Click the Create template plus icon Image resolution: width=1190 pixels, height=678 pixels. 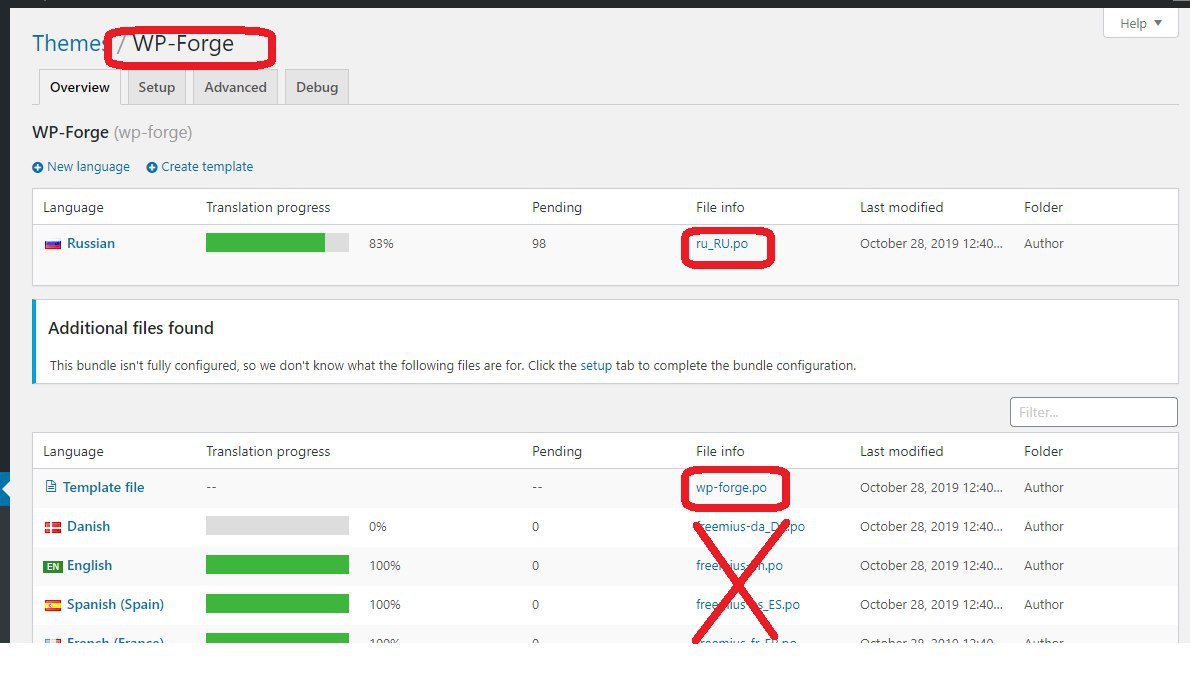coord(152,167)
